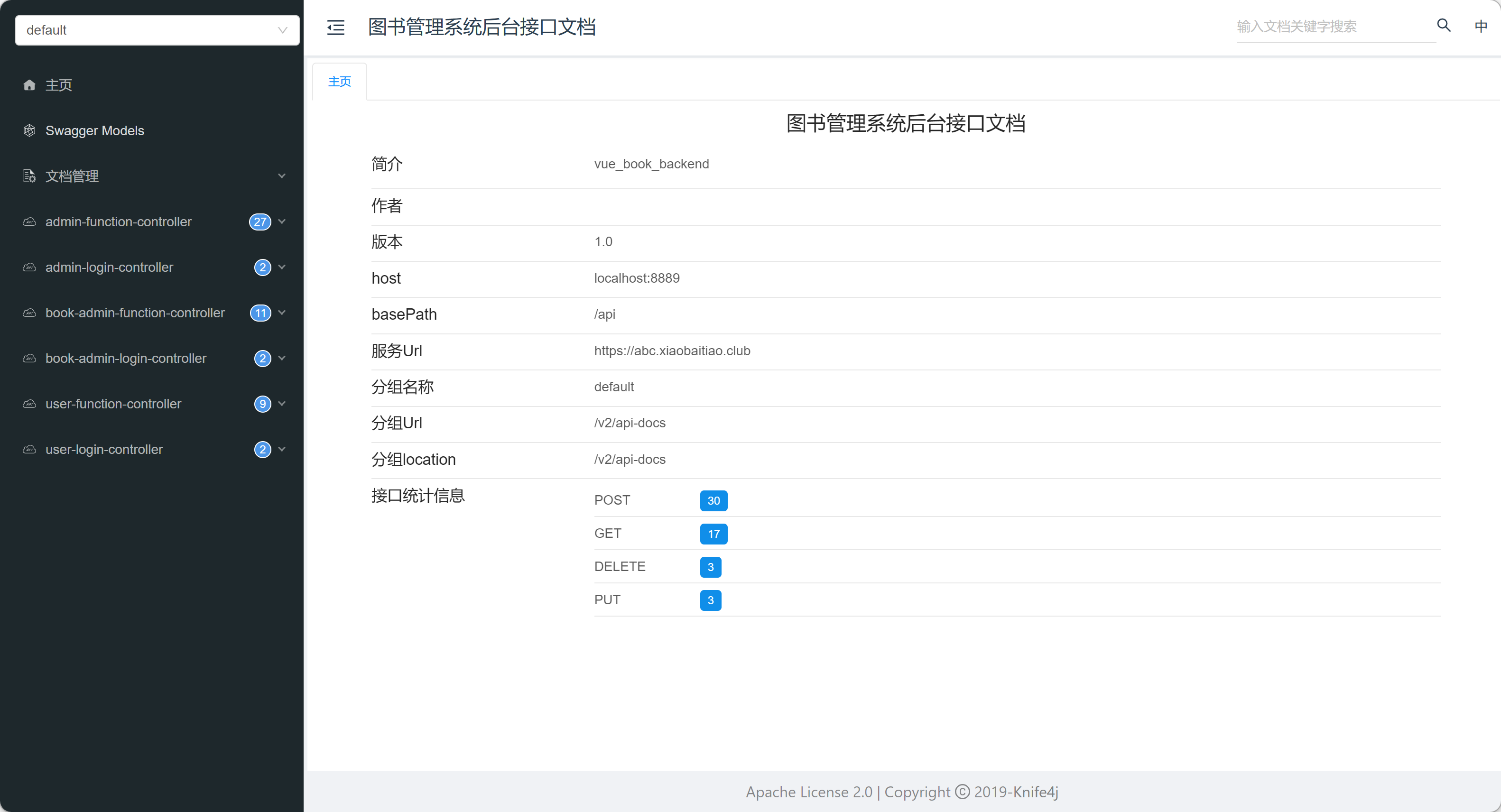Switch language using the 中 button
This screenshot has width=1501, height=812.
coord(1481,26)
